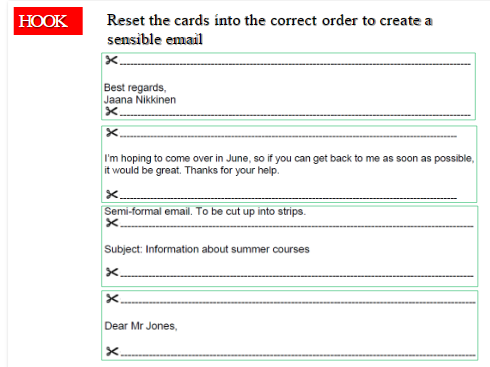Click scissors icon above hoping to come text
The image size is (490, 367).
(112, 133)
